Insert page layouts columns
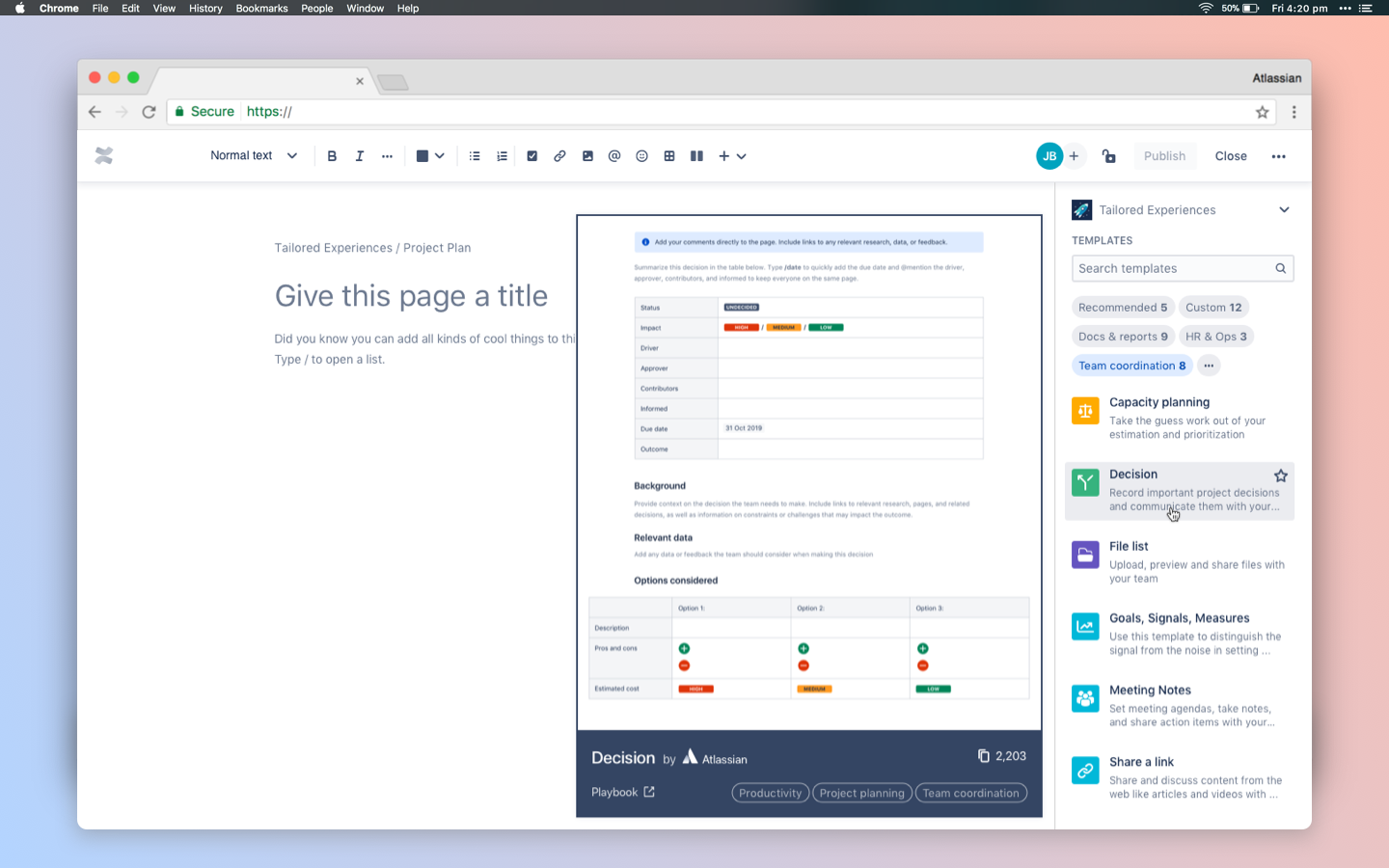 point(696,156)
